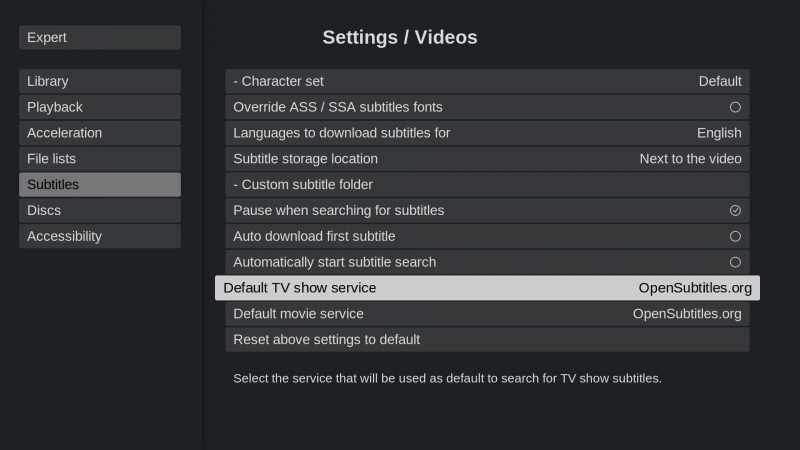Screen dimensions: 800x450
Task: Click Reset above settings to default
Action: (x=487, y=340)
